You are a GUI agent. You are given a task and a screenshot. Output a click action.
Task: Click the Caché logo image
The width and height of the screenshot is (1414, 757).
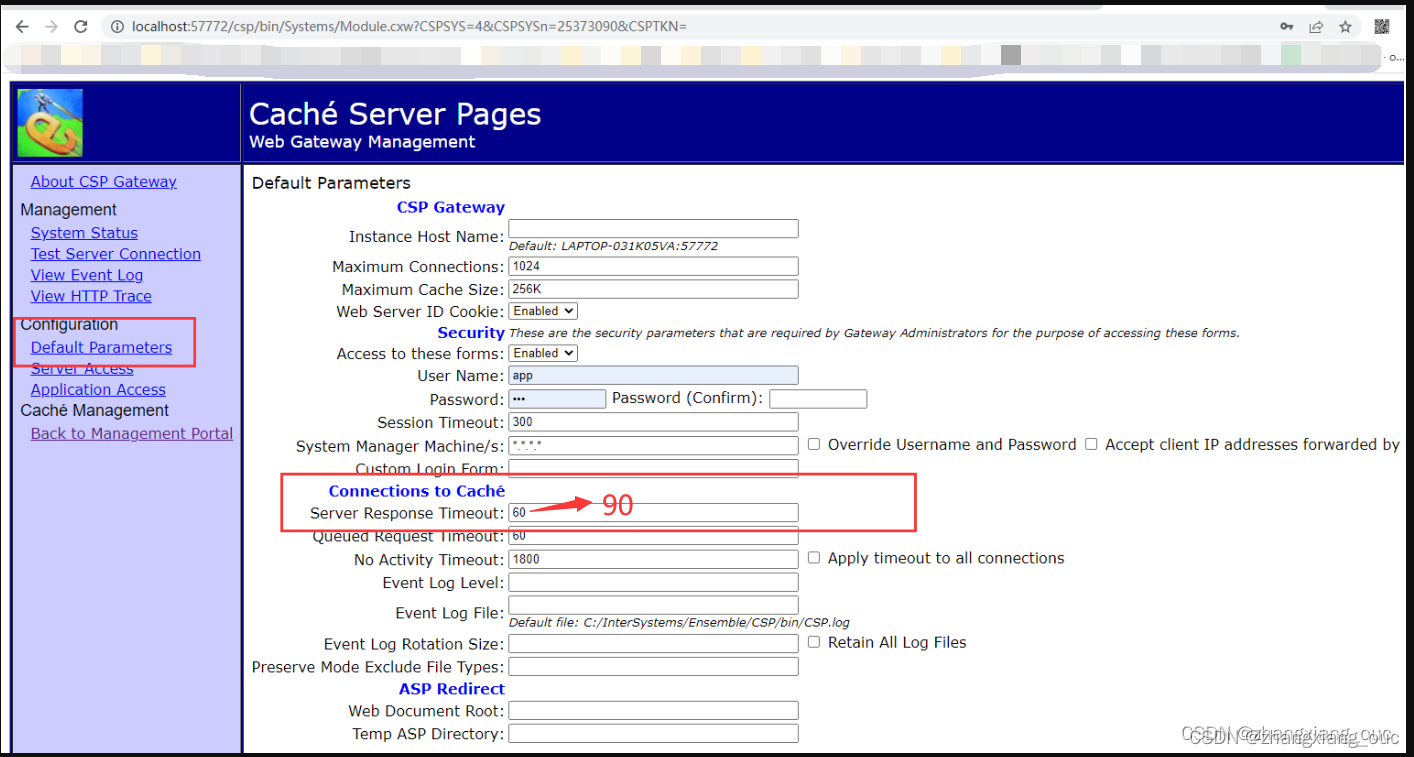[x=50, y=123]
